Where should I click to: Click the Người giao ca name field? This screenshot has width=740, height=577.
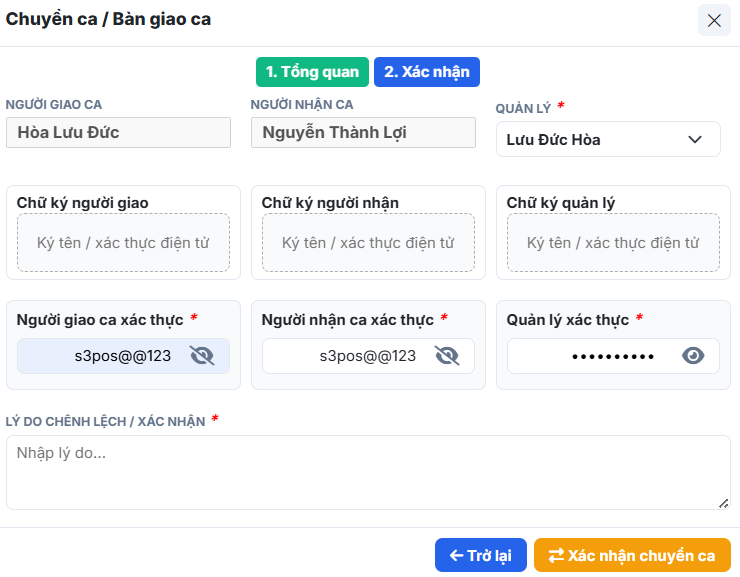[118, 133]
